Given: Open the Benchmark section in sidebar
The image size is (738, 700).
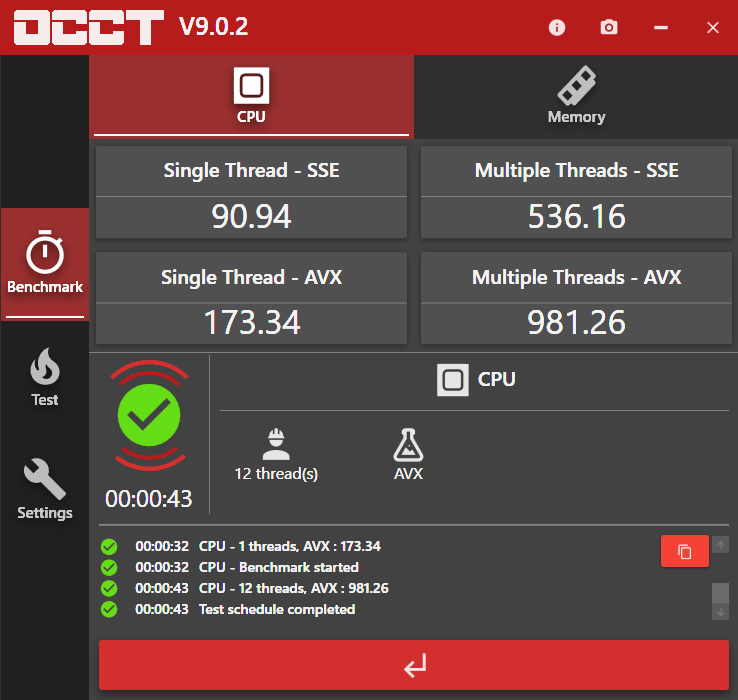Looking at the screenshot, I should (x=45, y=264).
